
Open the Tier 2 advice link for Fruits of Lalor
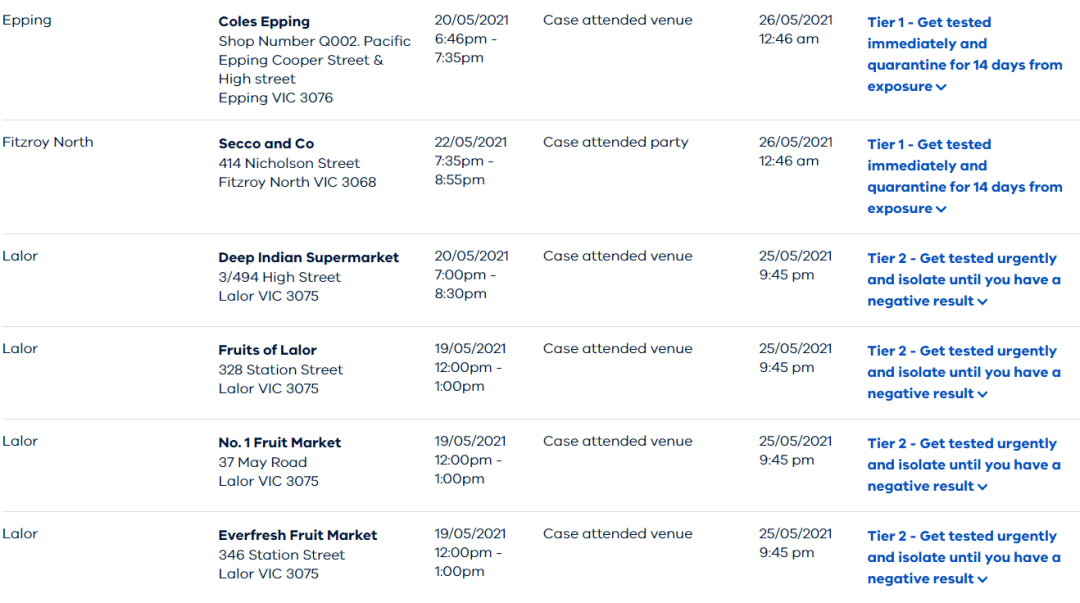click(x=964, y=372)
